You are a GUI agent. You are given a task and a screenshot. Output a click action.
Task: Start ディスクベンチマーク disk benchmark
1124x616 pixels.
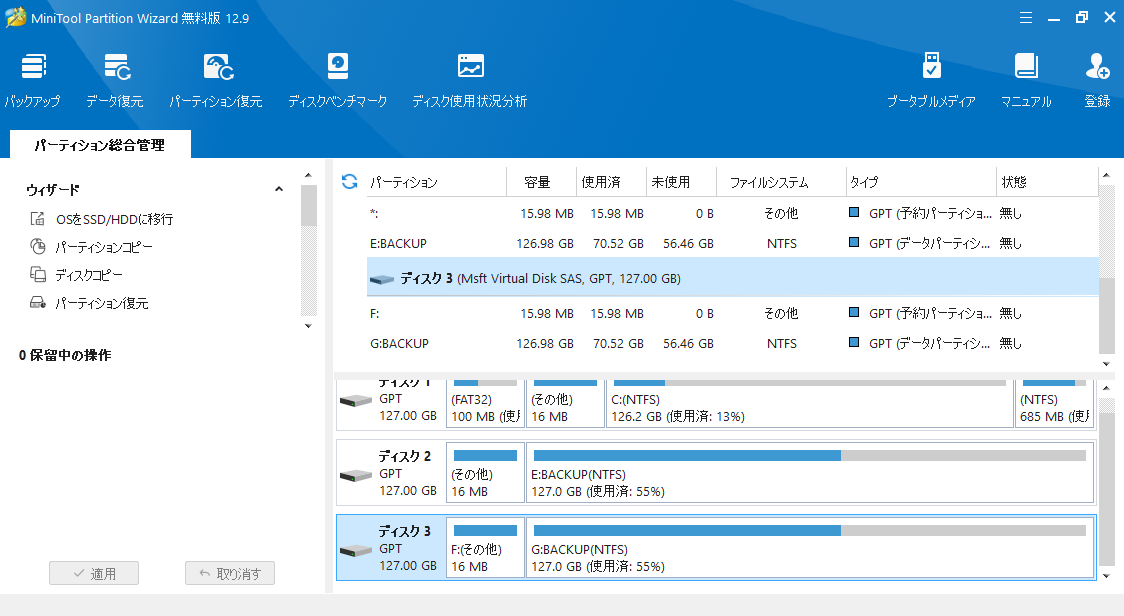tap(338, 80)
